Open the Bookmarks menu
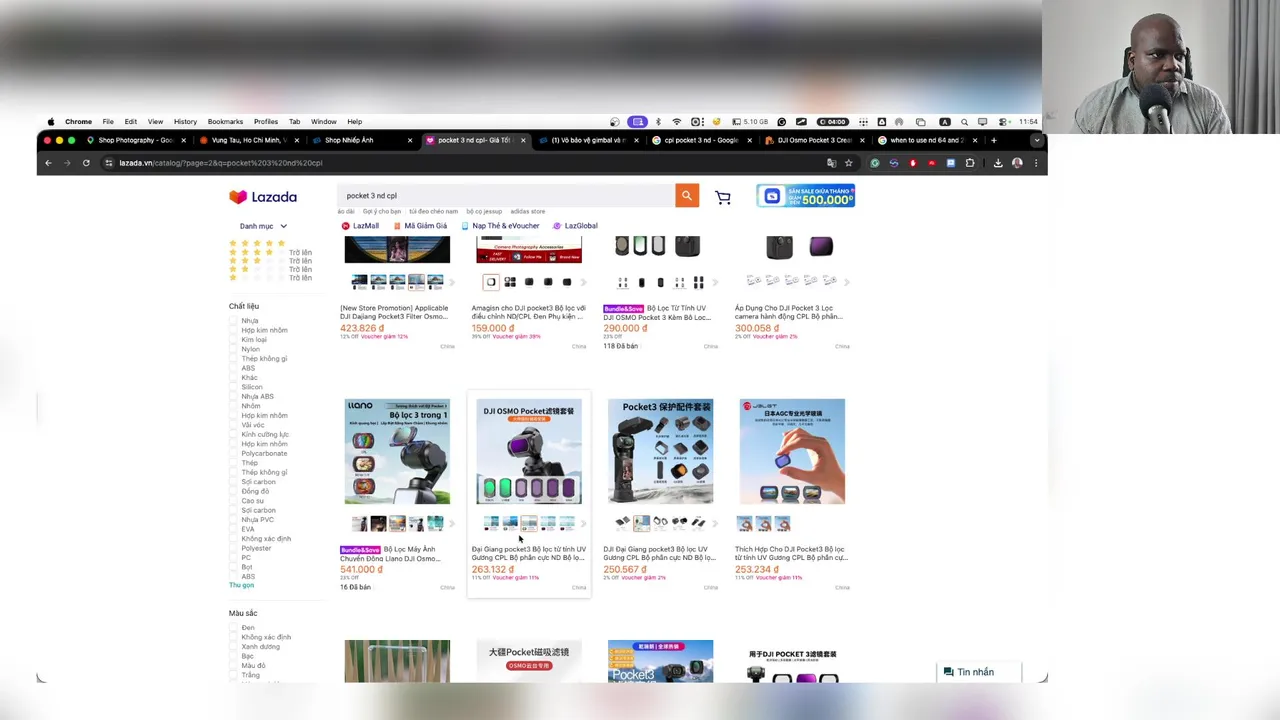1280x720 pixels. click(225, 122)
